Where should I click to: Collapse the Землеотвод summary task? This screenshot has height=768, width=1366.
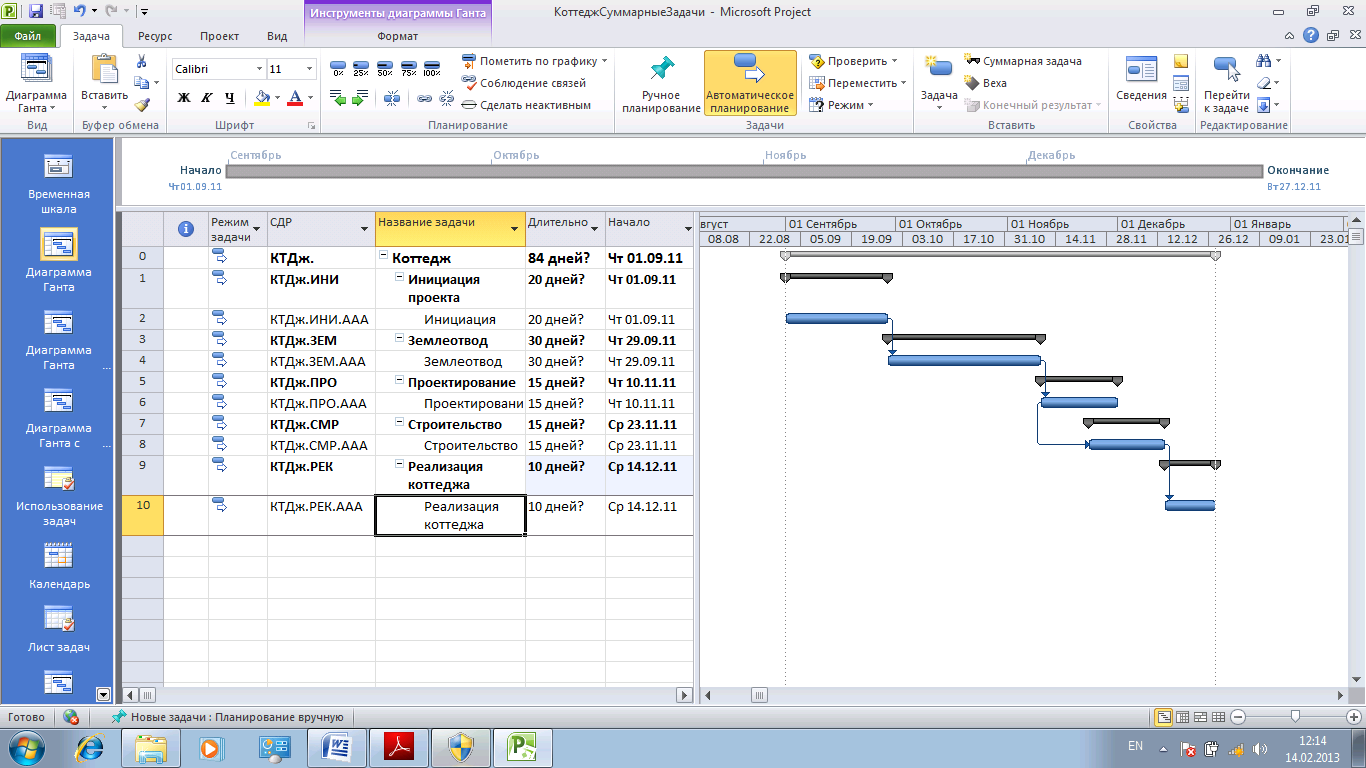[400, 340]
